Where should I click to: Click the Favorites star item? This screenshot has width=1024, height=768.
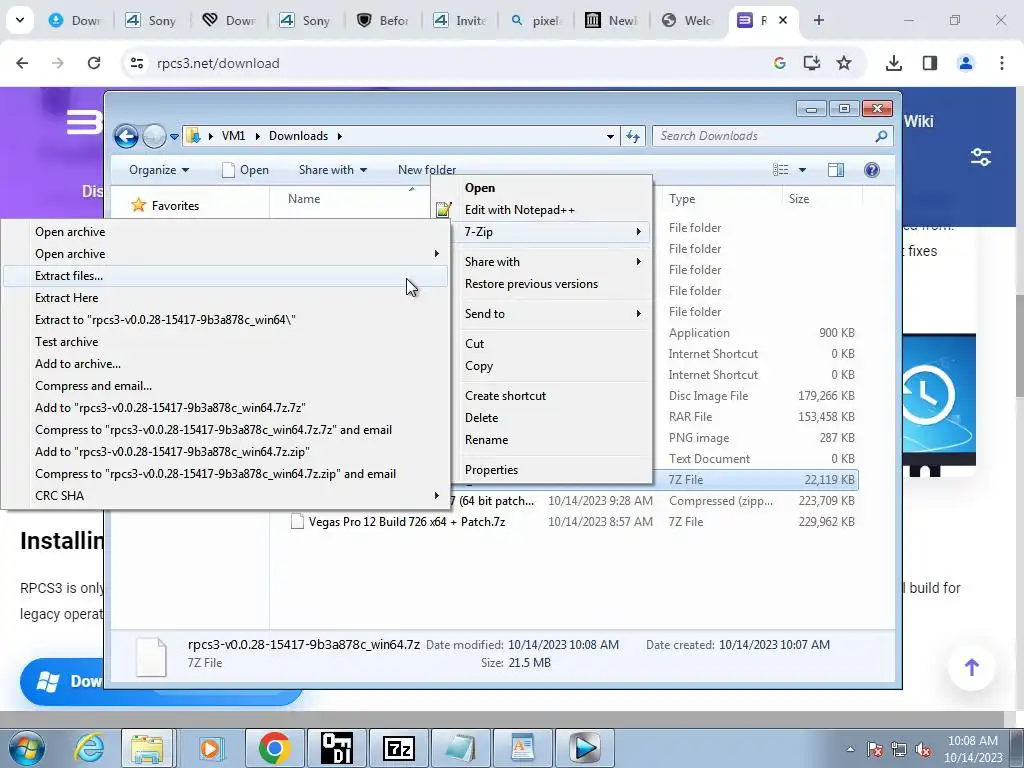tap(165, 206)
